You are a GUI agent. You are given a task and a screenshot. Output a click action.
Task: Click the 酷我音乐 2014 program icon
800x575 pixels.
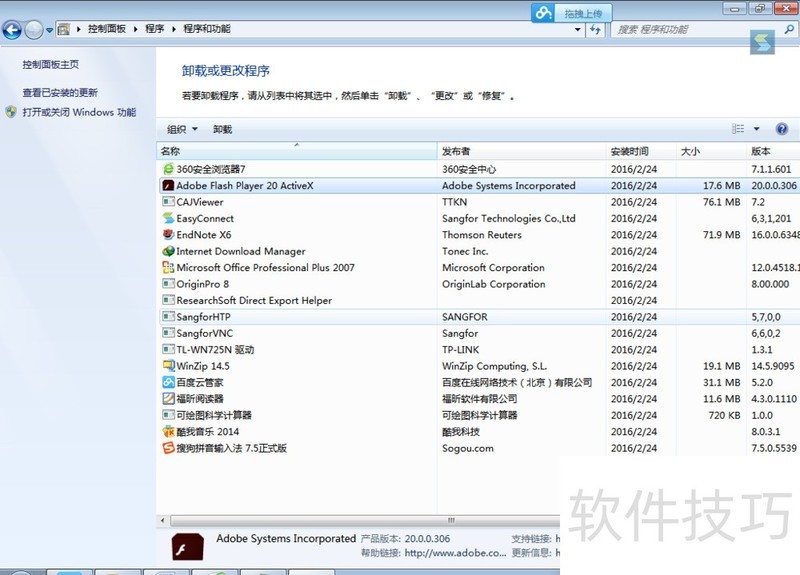pos(168,432)
